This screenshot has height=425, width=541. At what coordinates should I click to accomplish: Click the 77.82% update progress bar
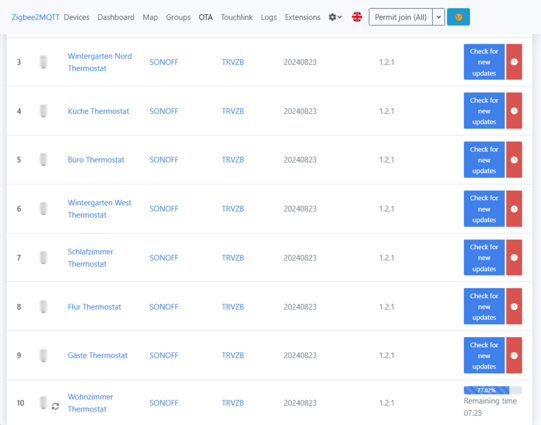[x=493, y=390]
